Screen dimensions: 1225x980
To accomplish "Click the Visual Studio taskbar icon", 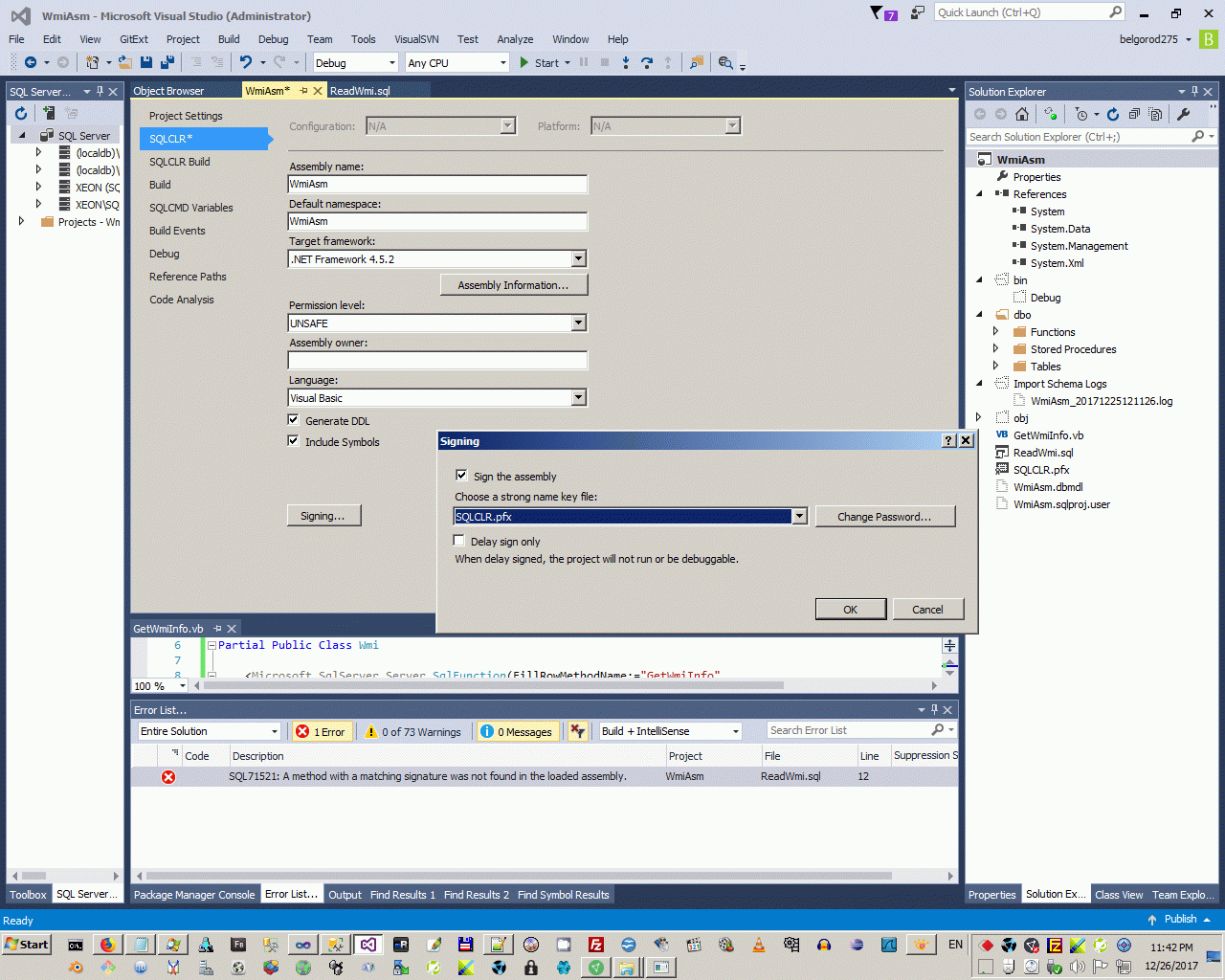I will point(367,945).
